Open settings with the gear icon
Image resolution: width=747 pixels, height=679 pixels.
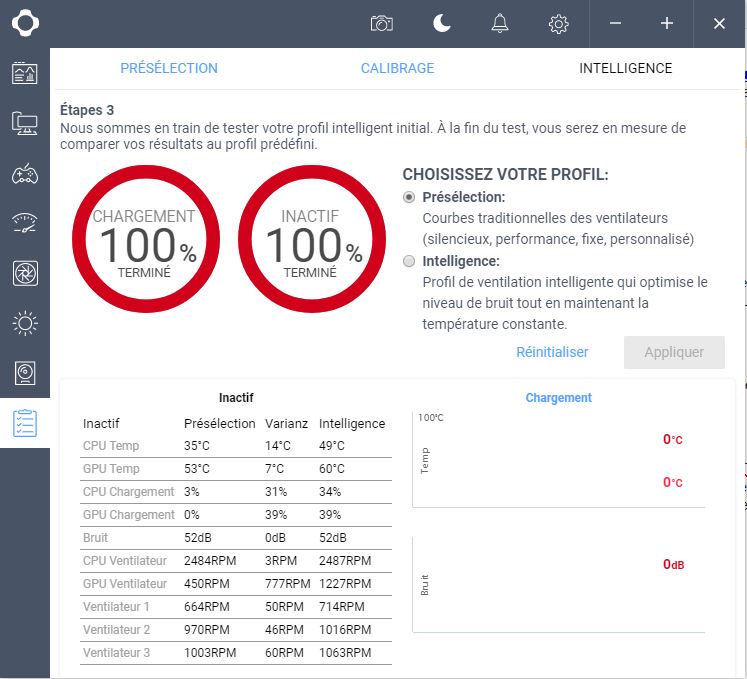(x=559, y=24)
